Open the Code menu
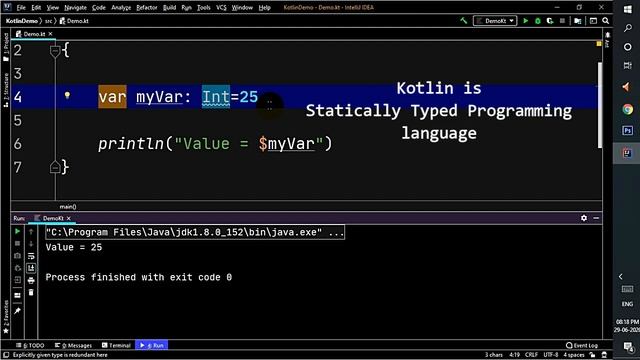 click(98, 7)
